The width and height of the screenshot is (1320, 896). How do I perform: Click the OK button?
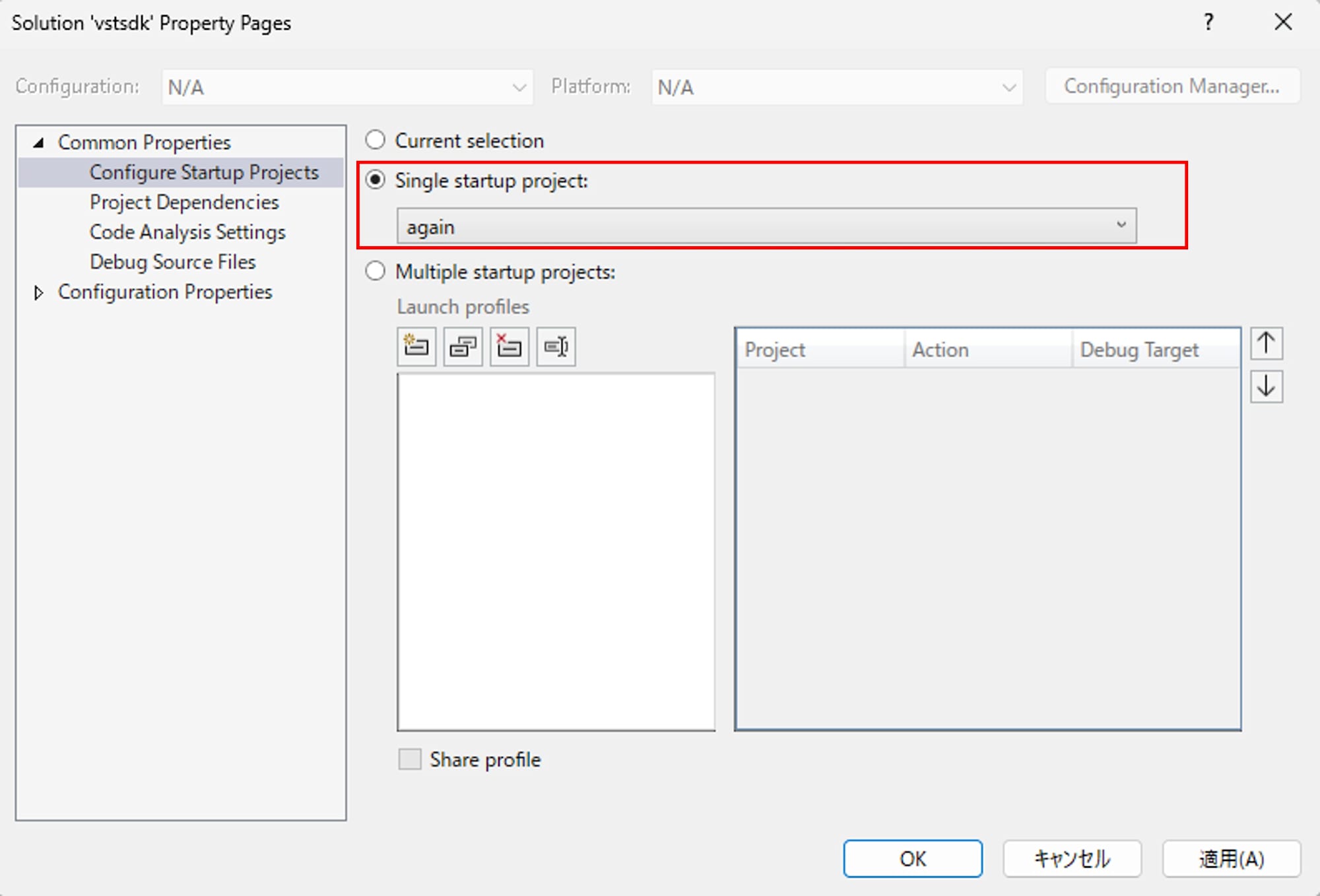coord(912,858)
